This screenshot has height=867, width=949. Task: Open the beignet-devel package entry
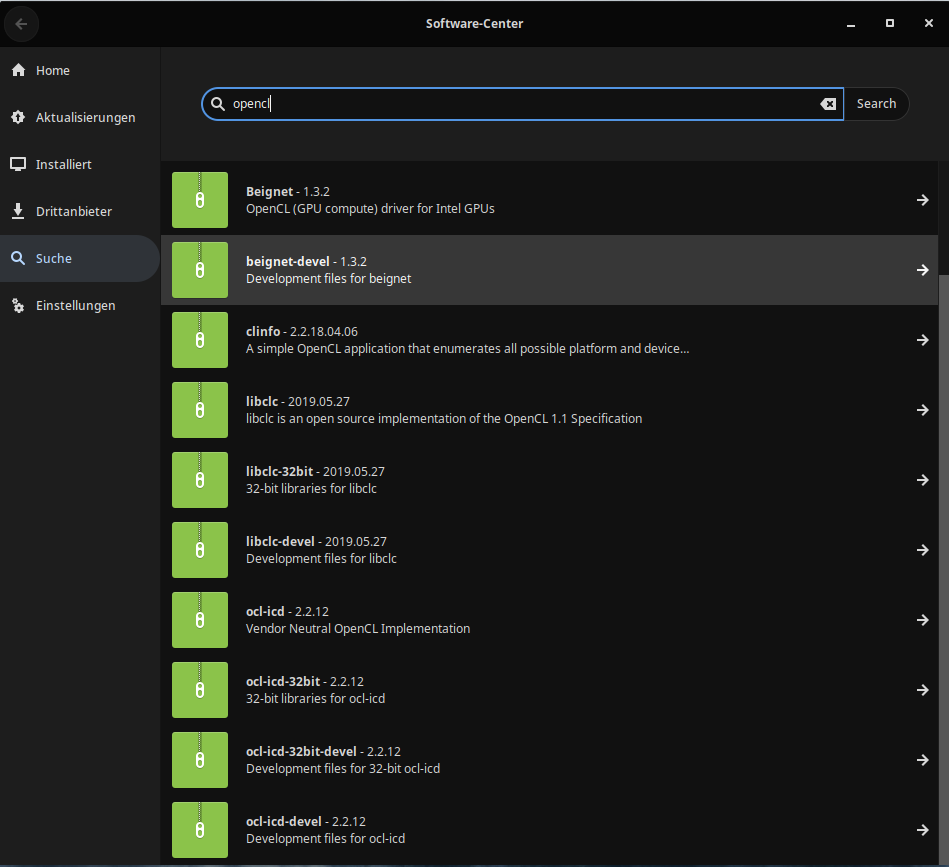[x=550, y=270]
